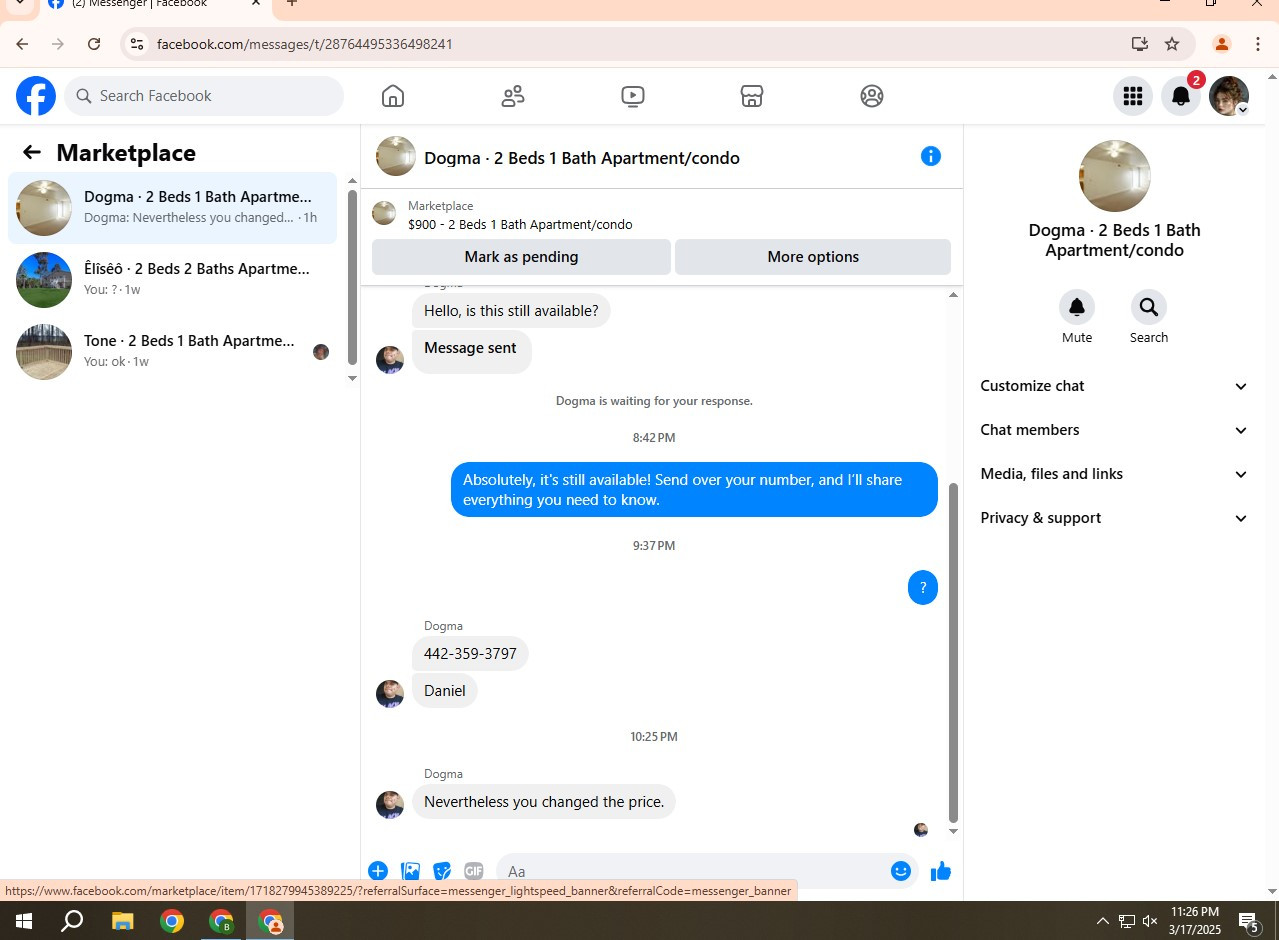The width and height of the screenshot is (1279, 940).
Task: Reload the page in browser toolbar
Action: 94,44
